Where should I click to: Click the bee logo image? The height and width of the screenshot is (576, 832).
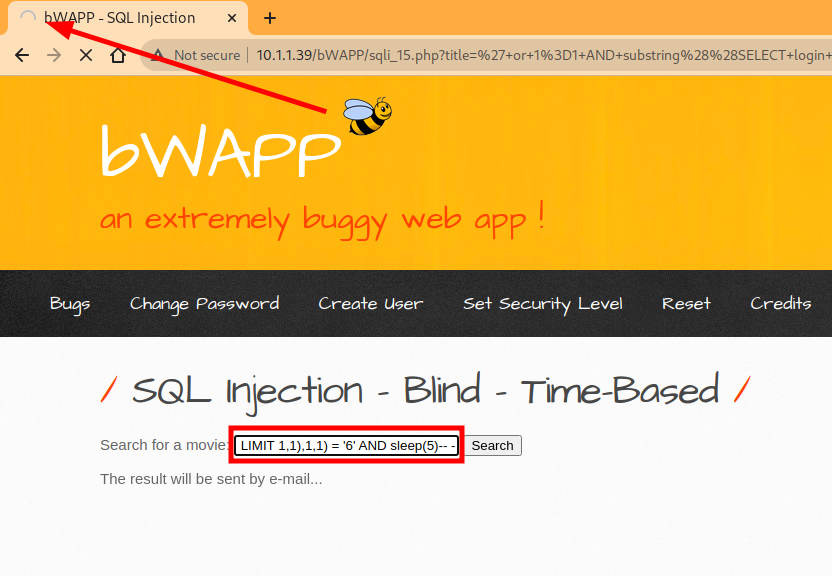(368, 116)
